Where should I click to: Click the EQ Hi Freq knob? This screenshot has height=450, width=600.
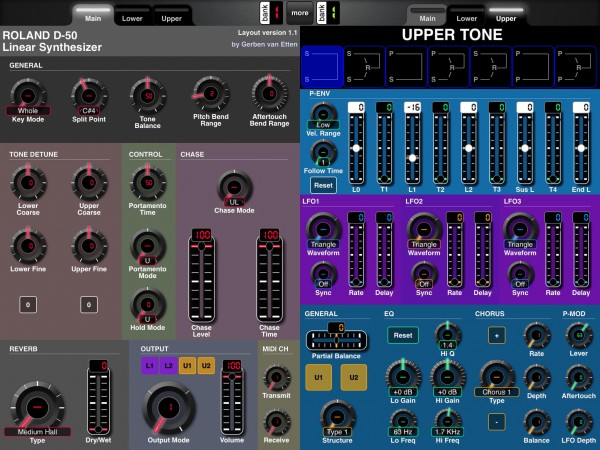448,423
